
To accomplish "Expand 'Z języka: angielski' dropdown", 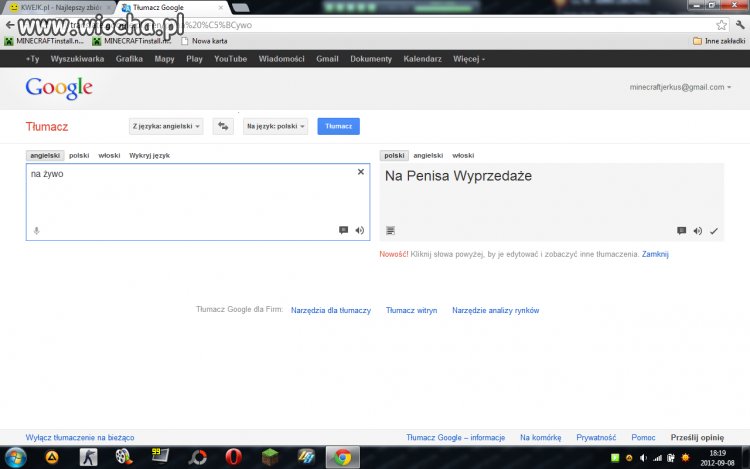I will (166, 126).
